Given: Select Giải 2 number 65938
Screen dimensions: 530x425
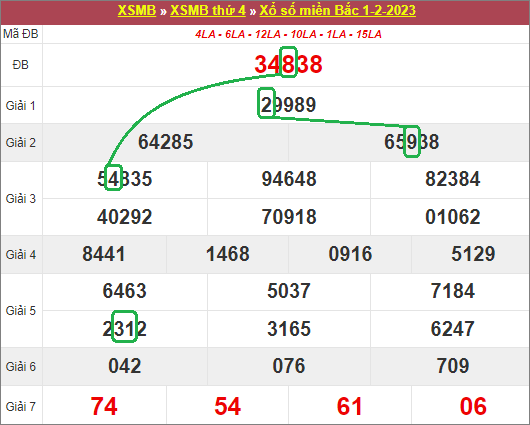Looking at the screenshot, I should coord(411,142).
